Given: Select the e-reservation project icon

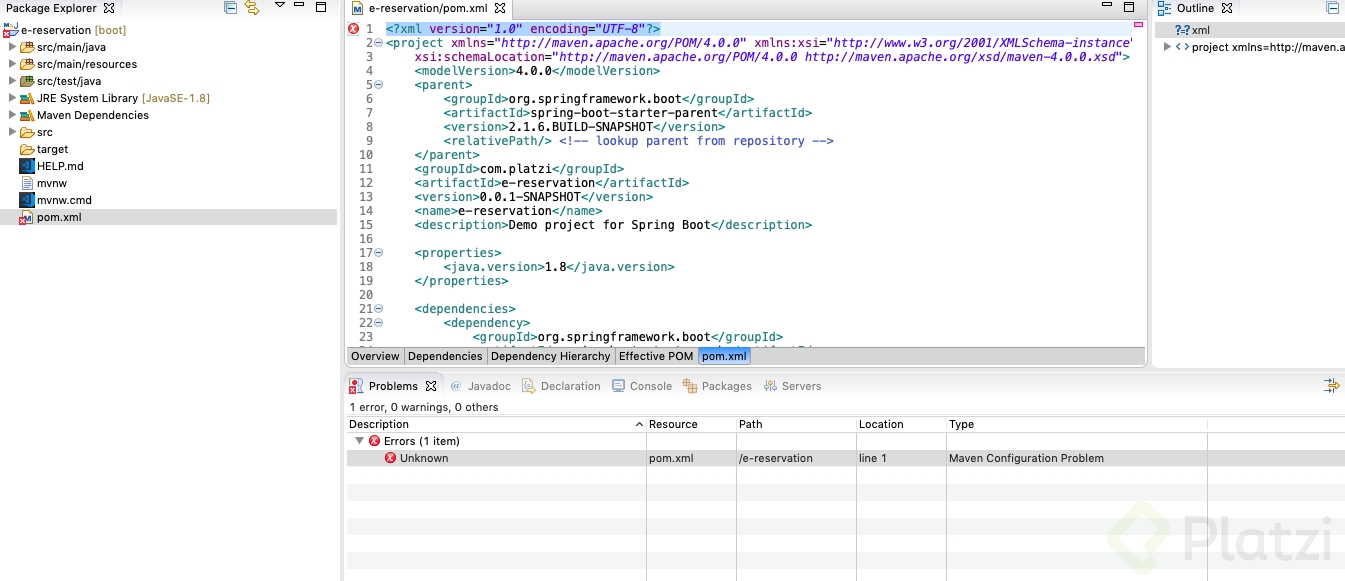Looking at the screenshot, I should point(11,30).
